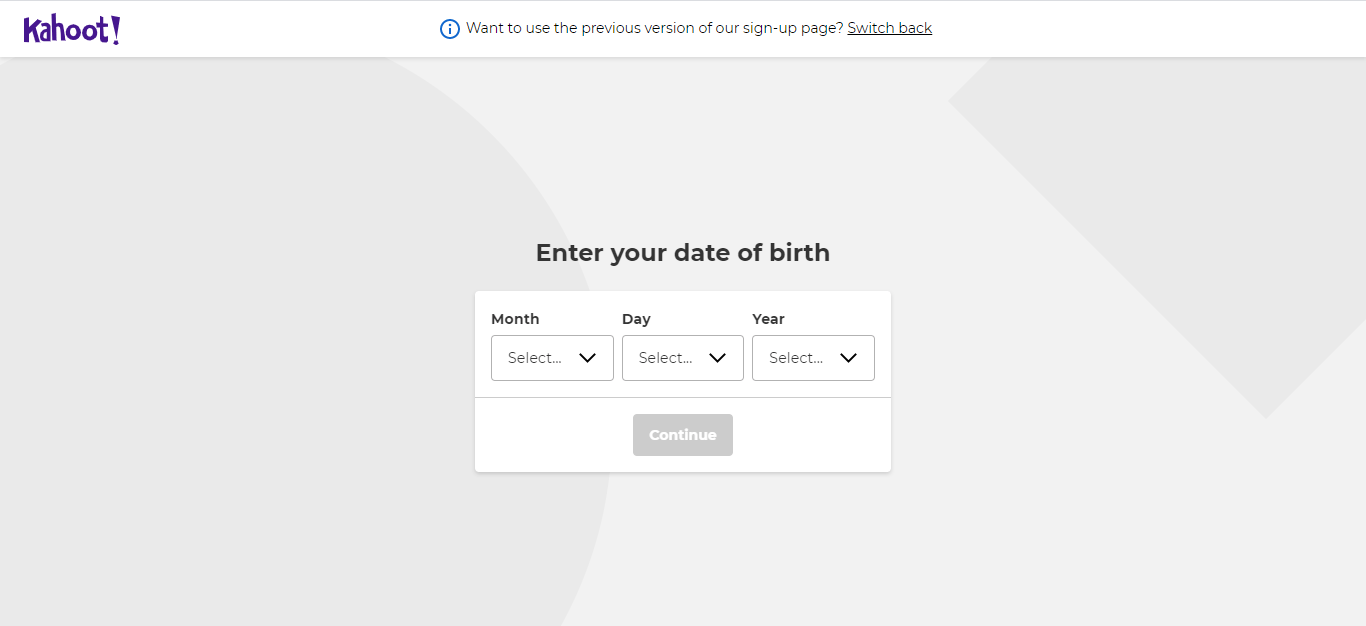The image size is (1366, 626).
Task: Follow the "Switch back" link
Action: (889, 28)
